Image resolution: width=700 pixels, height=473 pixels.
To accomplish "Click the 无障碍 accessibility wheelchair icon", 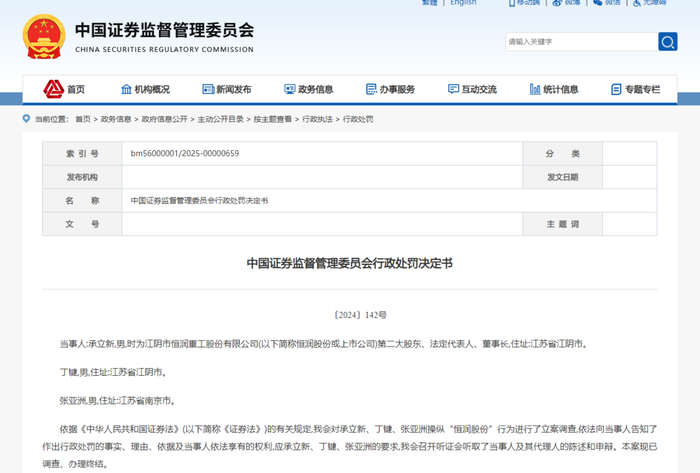I will coord(637,3).
